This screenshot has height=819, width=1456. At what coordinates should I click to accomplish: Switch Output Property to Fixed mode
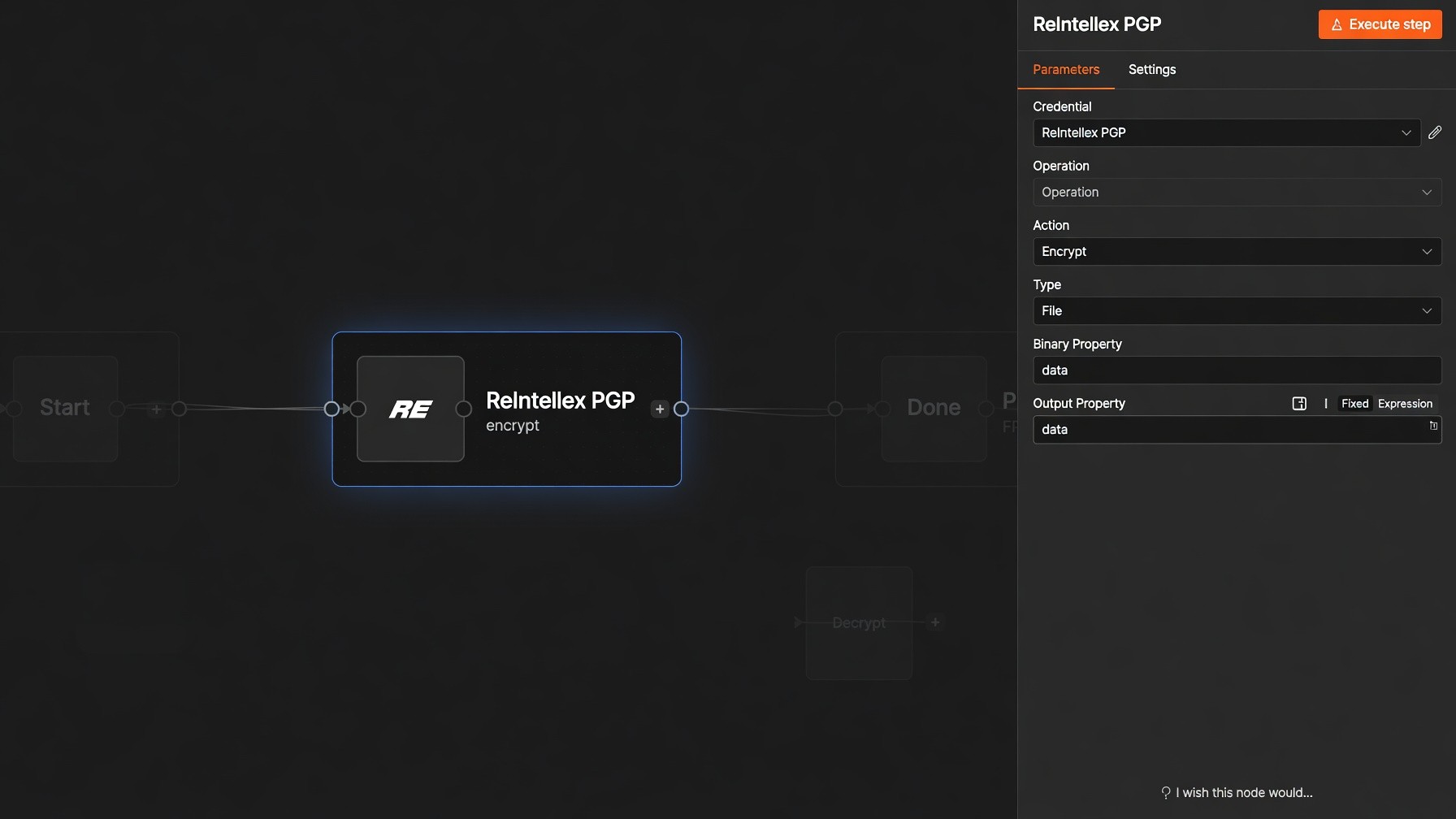point(1354,404)
